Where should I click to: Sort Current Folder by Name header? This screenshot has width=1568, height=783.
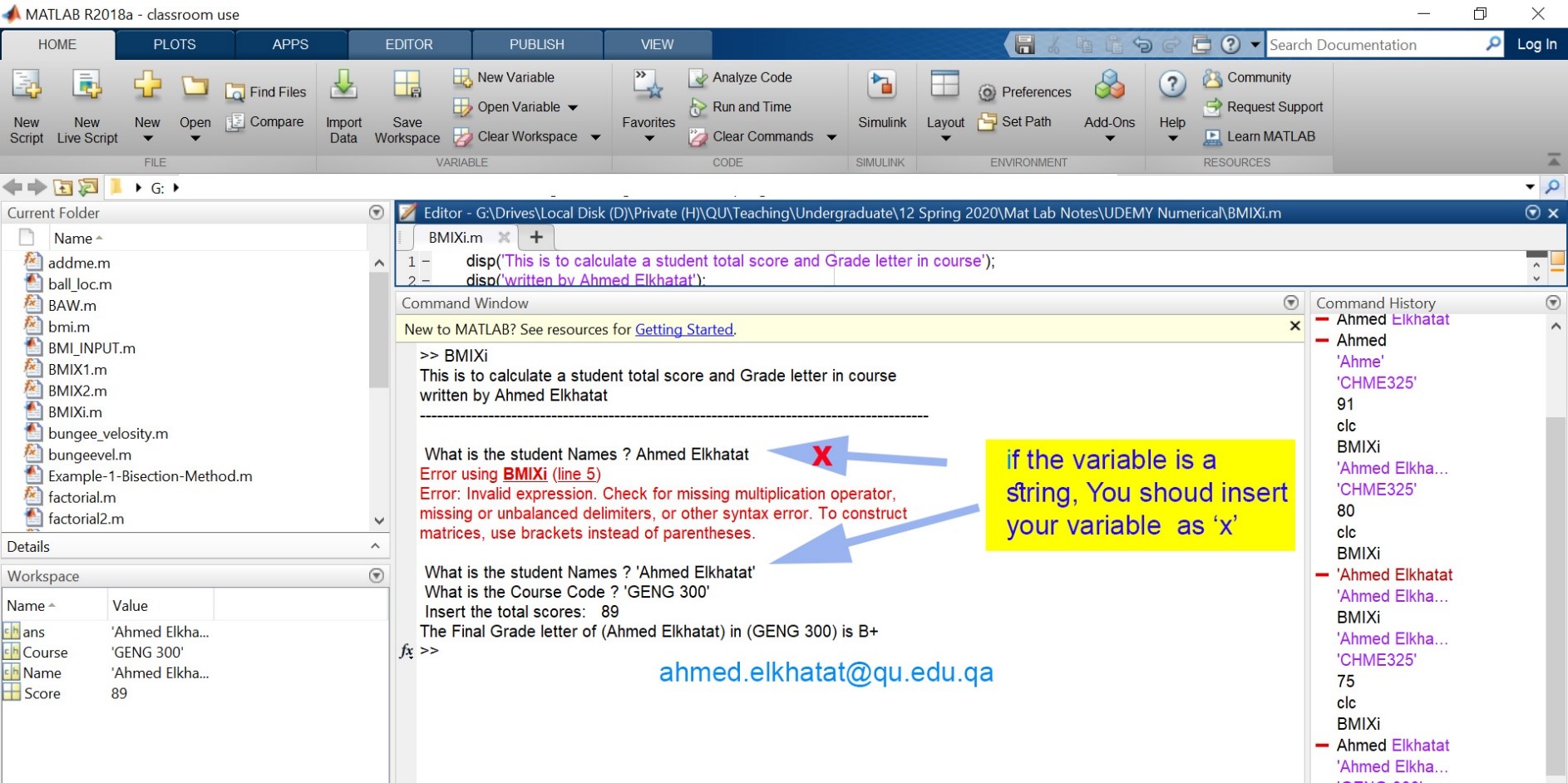(79, 239)
